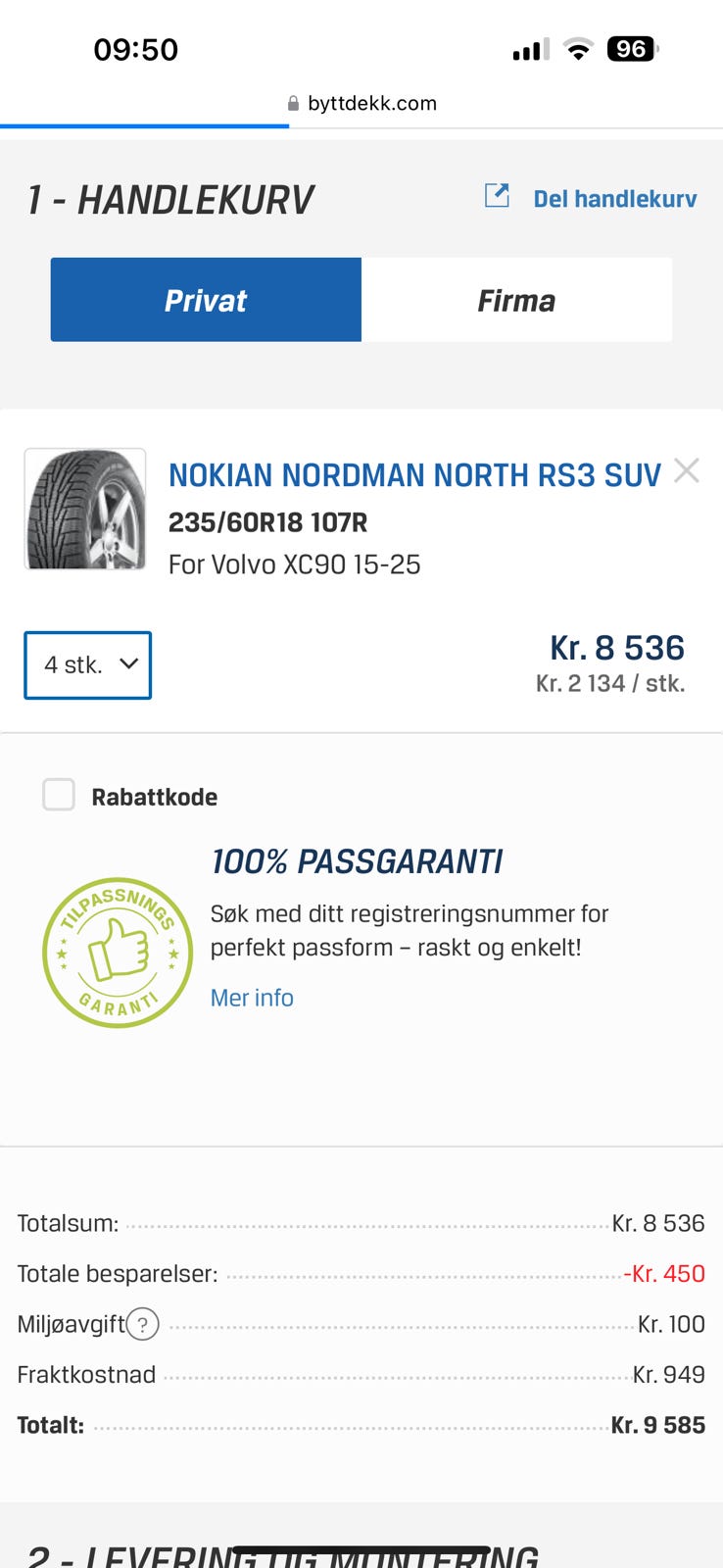This screenshot has width=723, height=1568.
Task: Tap the byttdekk.com address bar
Action: click(371, 104)
